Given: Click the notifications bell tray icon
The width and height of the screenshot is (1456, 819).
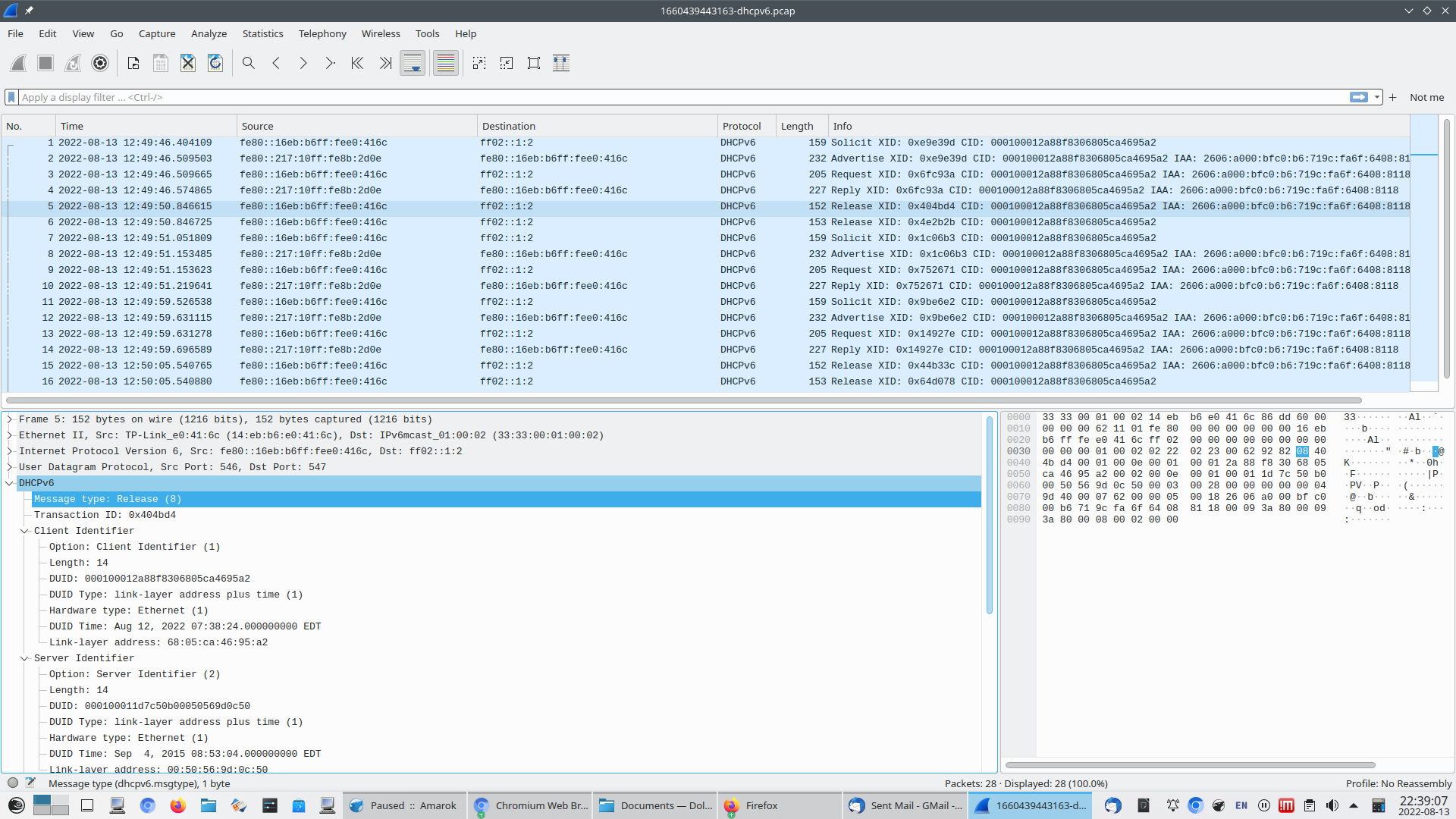Looking at the screenshot, I should pos(1172,805).
